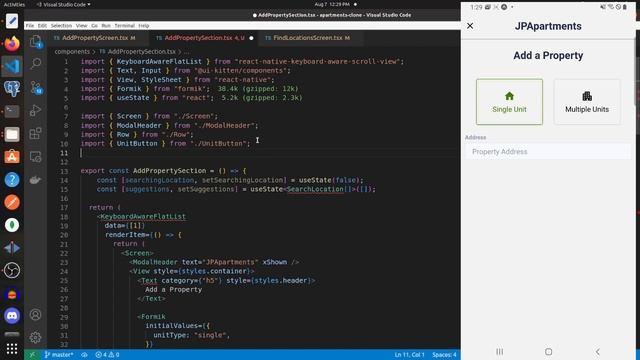Click Visual Studio Code dock icon
This screenshot has width=640, height=360.
click(12, 66)
